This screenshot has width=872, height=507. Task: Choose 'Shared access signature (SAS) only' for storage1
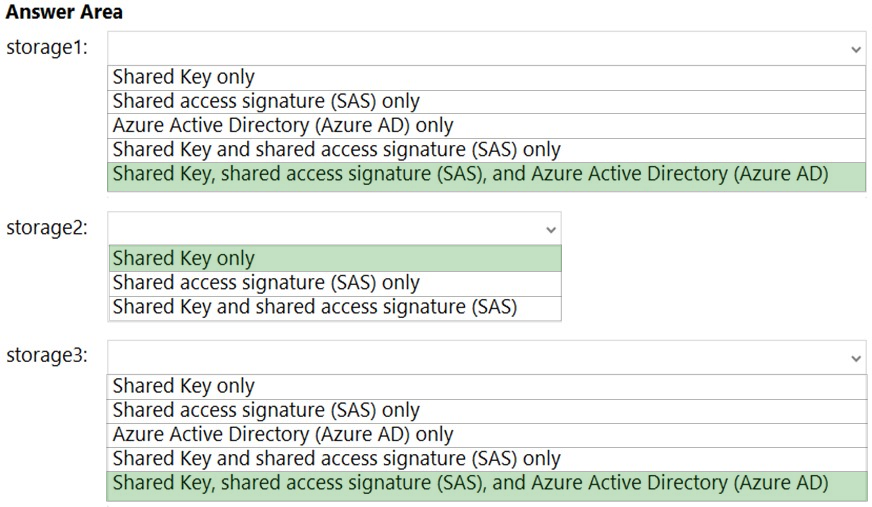[x=487, y=102]
